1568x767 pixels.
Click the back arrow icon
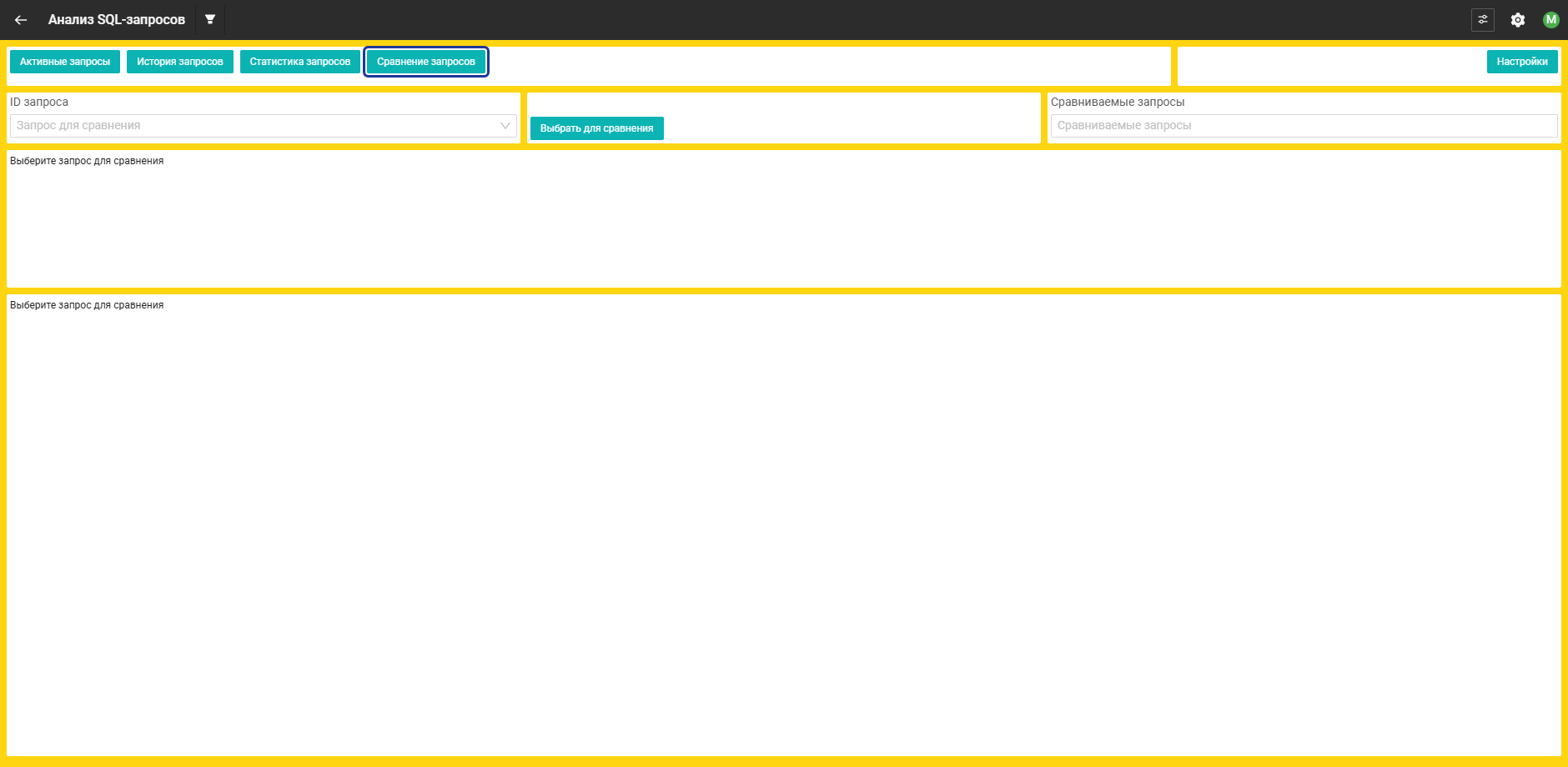[x=21, y=20]
